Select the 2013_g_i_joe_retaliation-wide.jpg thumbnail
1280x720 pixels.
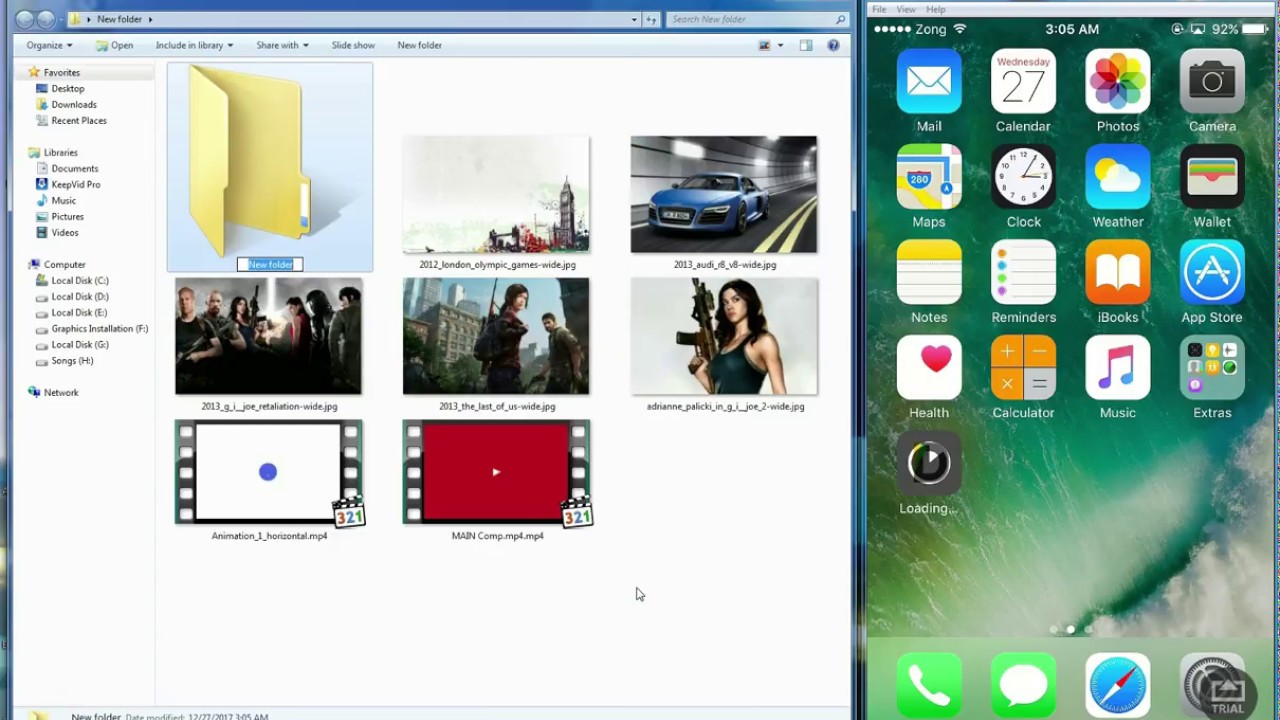click(268, 336)
